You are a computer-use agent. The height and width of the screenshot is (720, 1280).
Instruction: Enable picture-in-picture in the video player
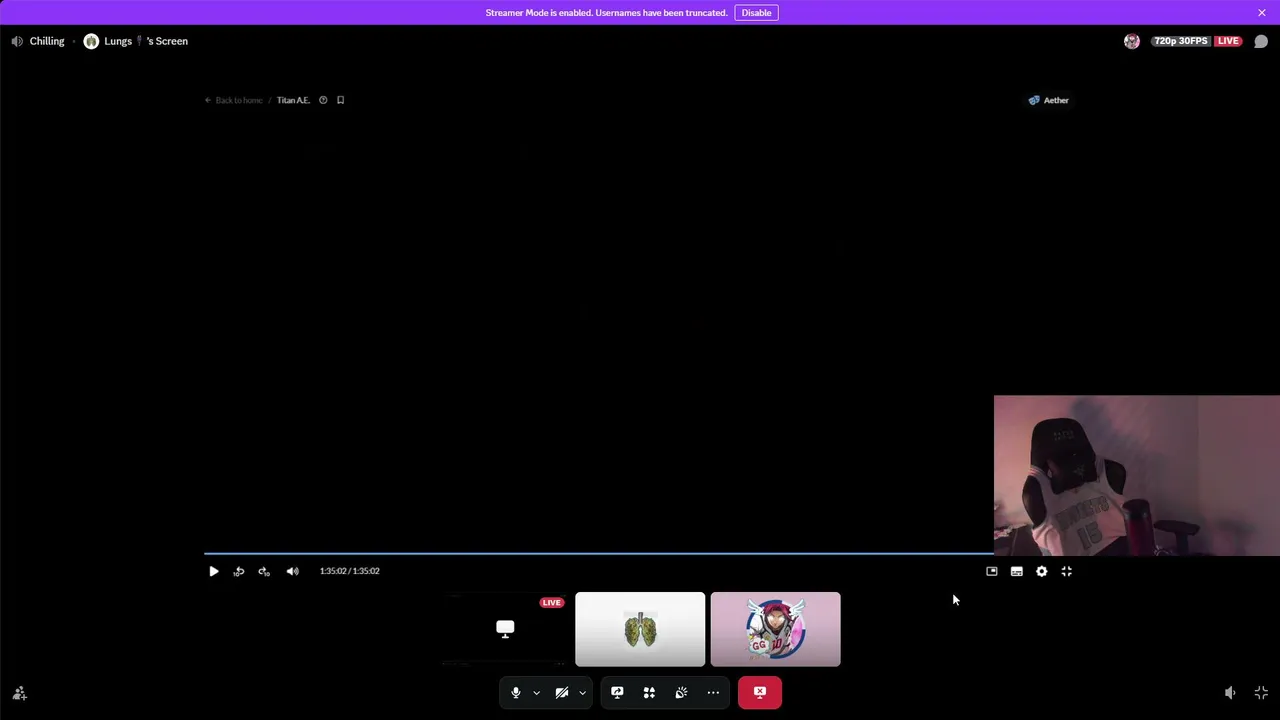click(x=992, y=571)
